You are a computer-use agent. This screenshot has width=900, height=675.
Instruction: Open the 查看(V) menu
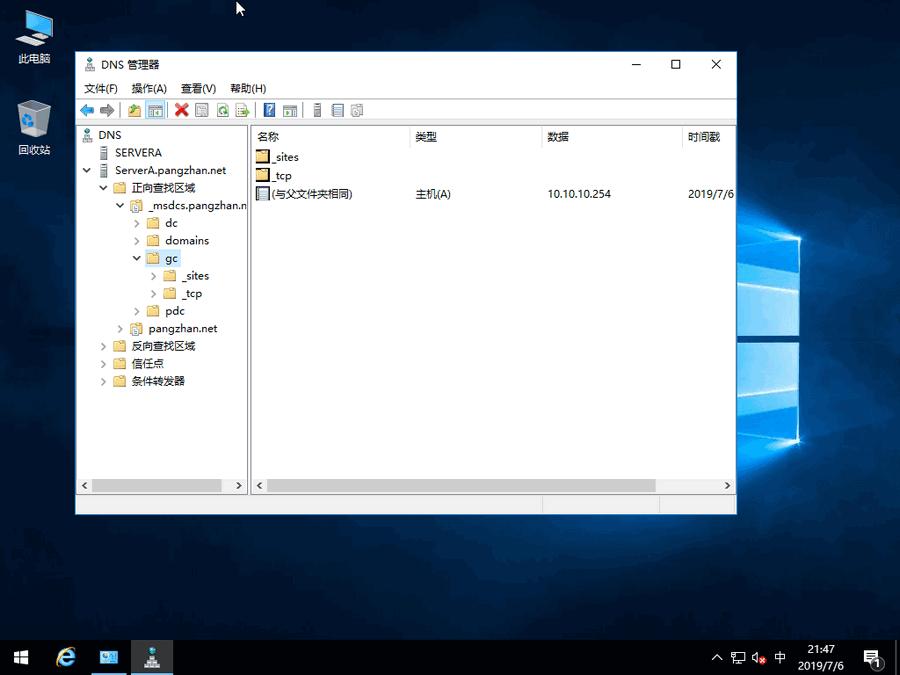click(x=197, y=88)
